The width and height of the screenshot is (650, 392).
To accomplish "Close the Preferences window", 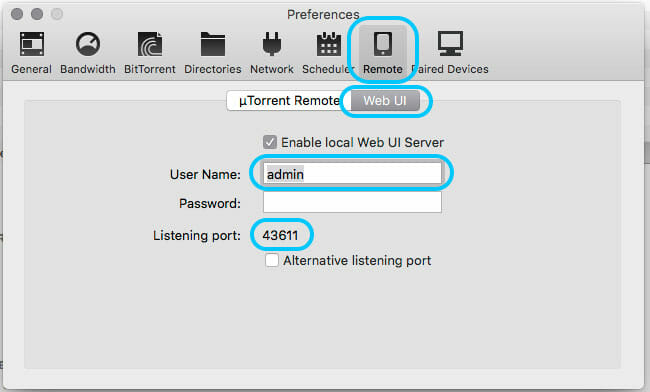I will pos(17,14).
